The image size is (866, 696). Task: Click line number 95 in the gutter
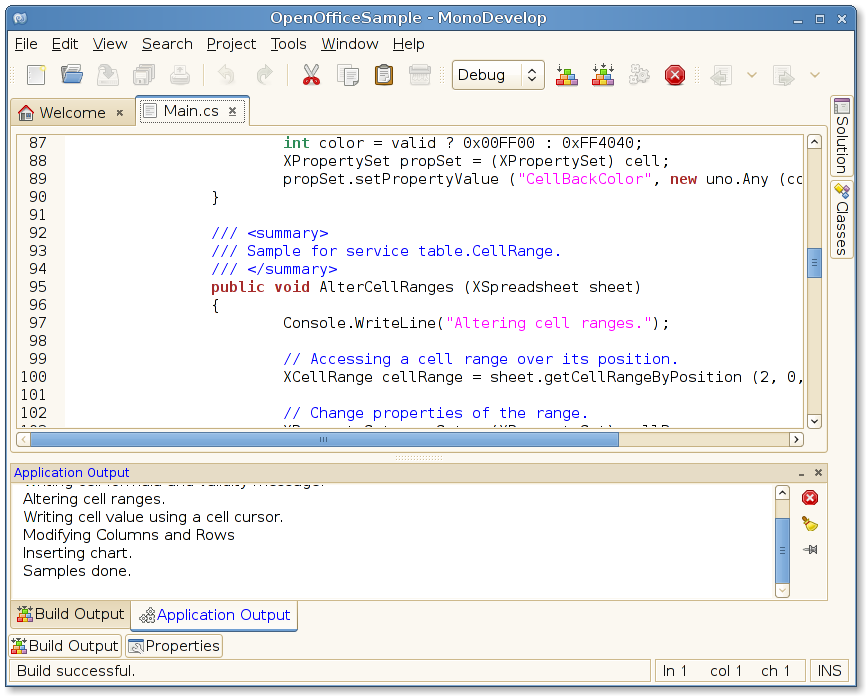[x=38, y=287]
